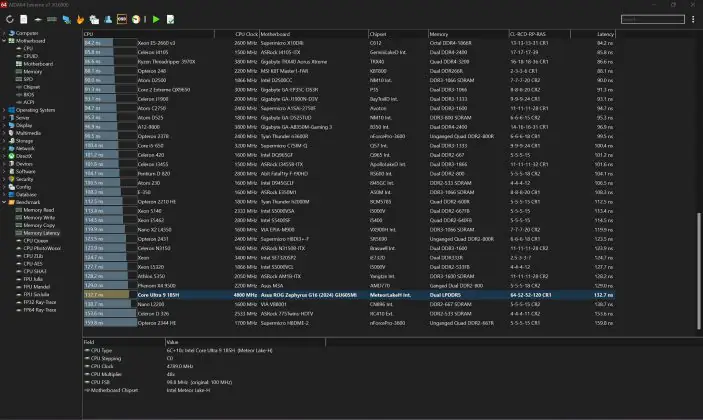Image resolution: width=703 pixels, height=420 pixels.
Task: Start benchmark with green play icon
Action: click(x=156, y=19)
